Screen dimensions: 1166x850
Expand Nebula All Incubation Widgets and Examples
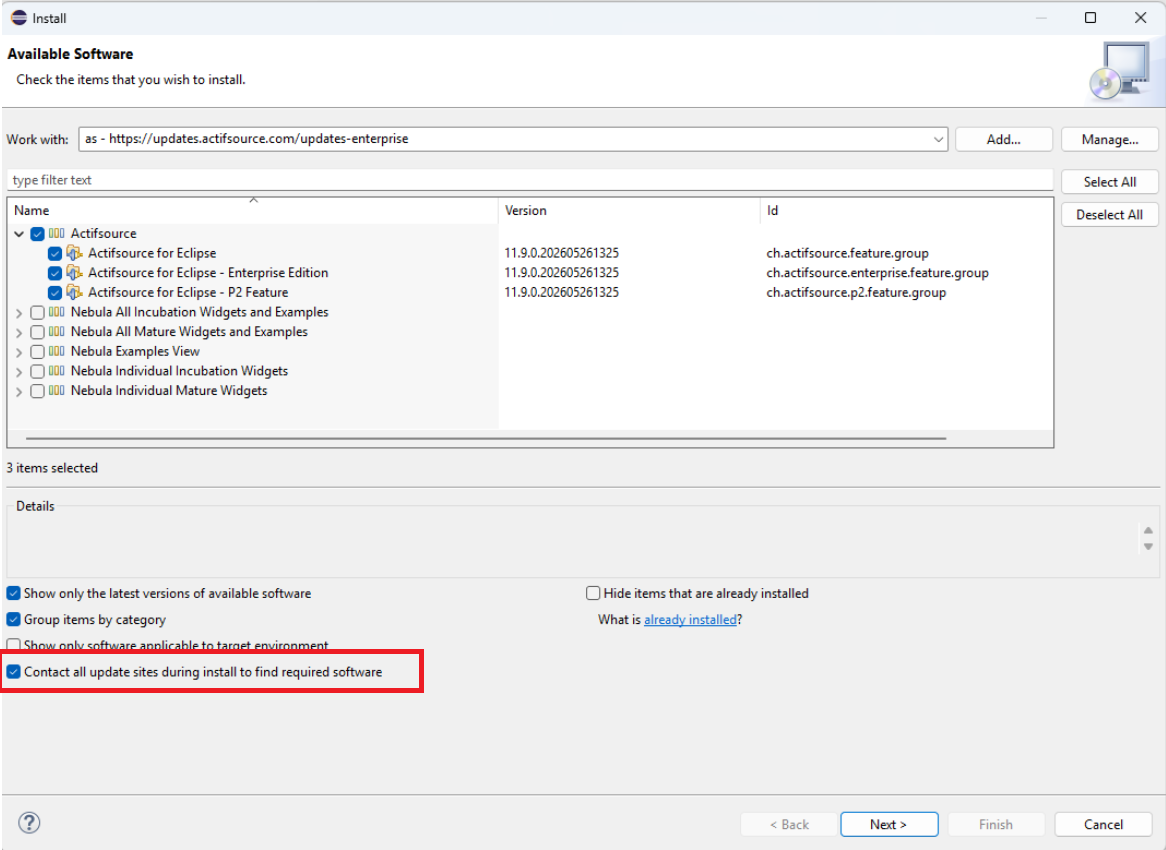point(19,312)
